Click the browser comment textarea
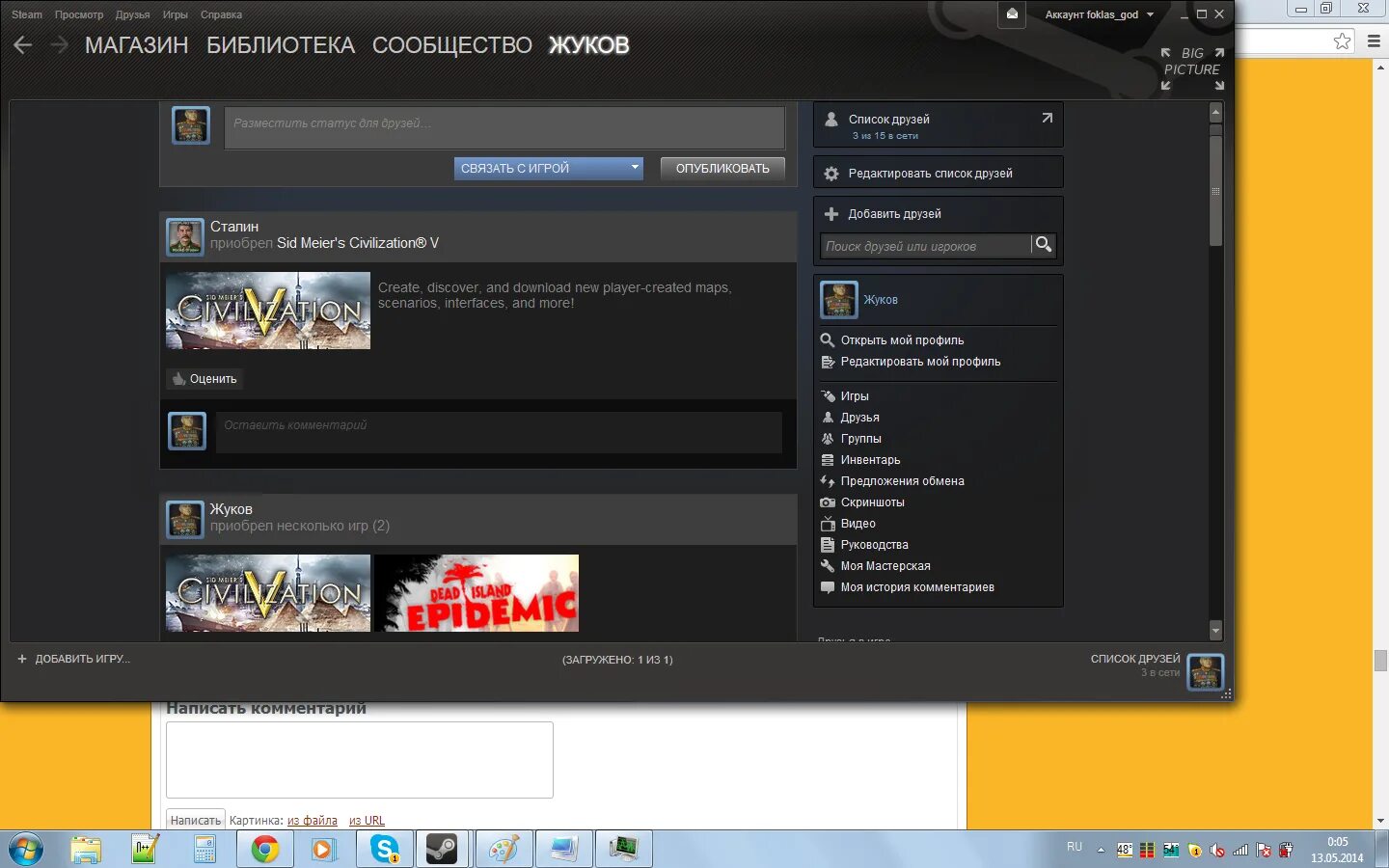 [360, 760]
